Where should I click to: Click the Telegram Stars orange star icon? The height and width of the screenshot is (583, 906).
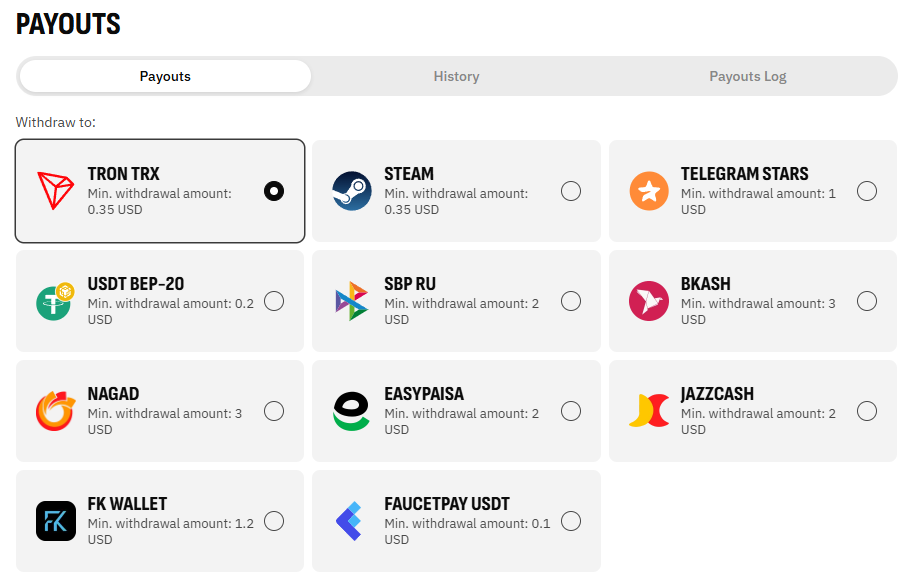pyautogui.click(x=649, y=191)
